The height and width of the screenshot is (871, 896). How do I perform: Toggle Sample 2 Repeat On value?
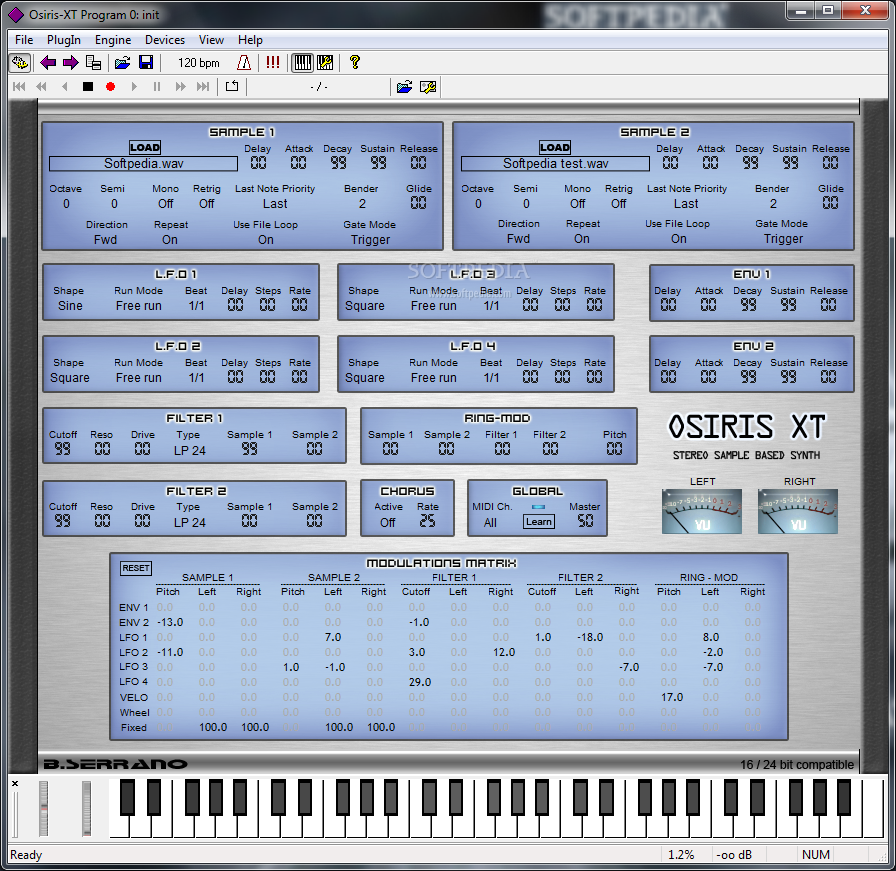582,239
